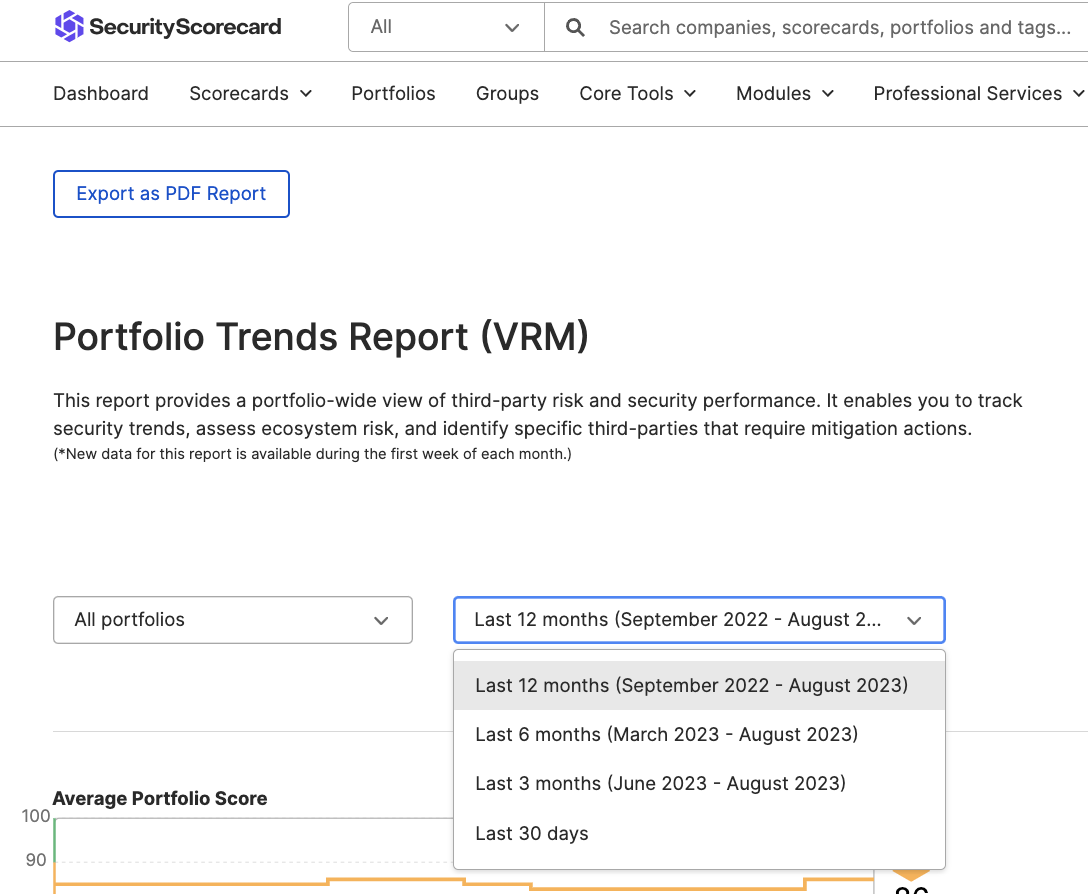Click Export as PDF Report button

171,194
